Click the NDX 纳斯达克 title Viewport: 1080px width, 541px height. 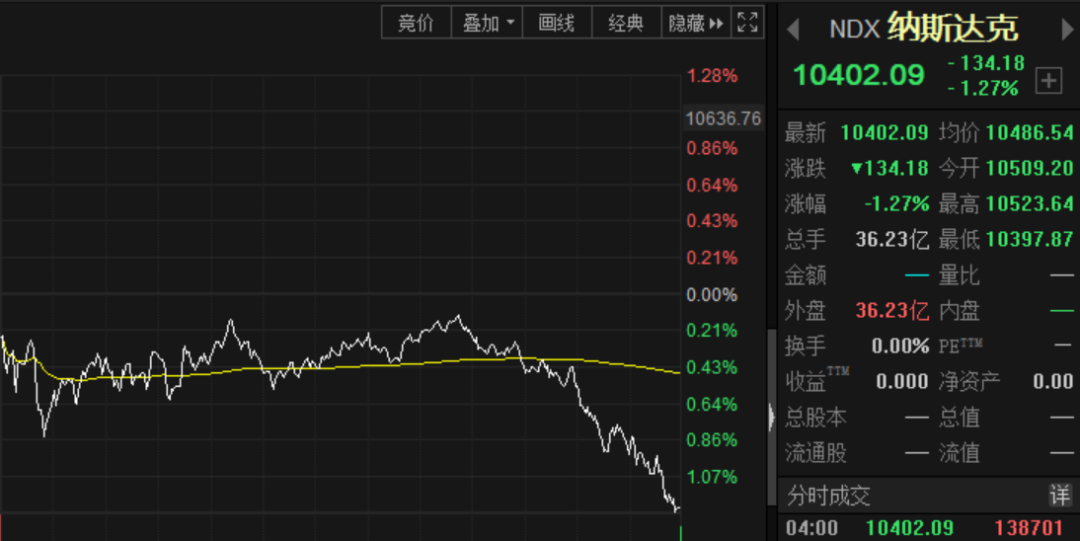(x=923, y=28)
